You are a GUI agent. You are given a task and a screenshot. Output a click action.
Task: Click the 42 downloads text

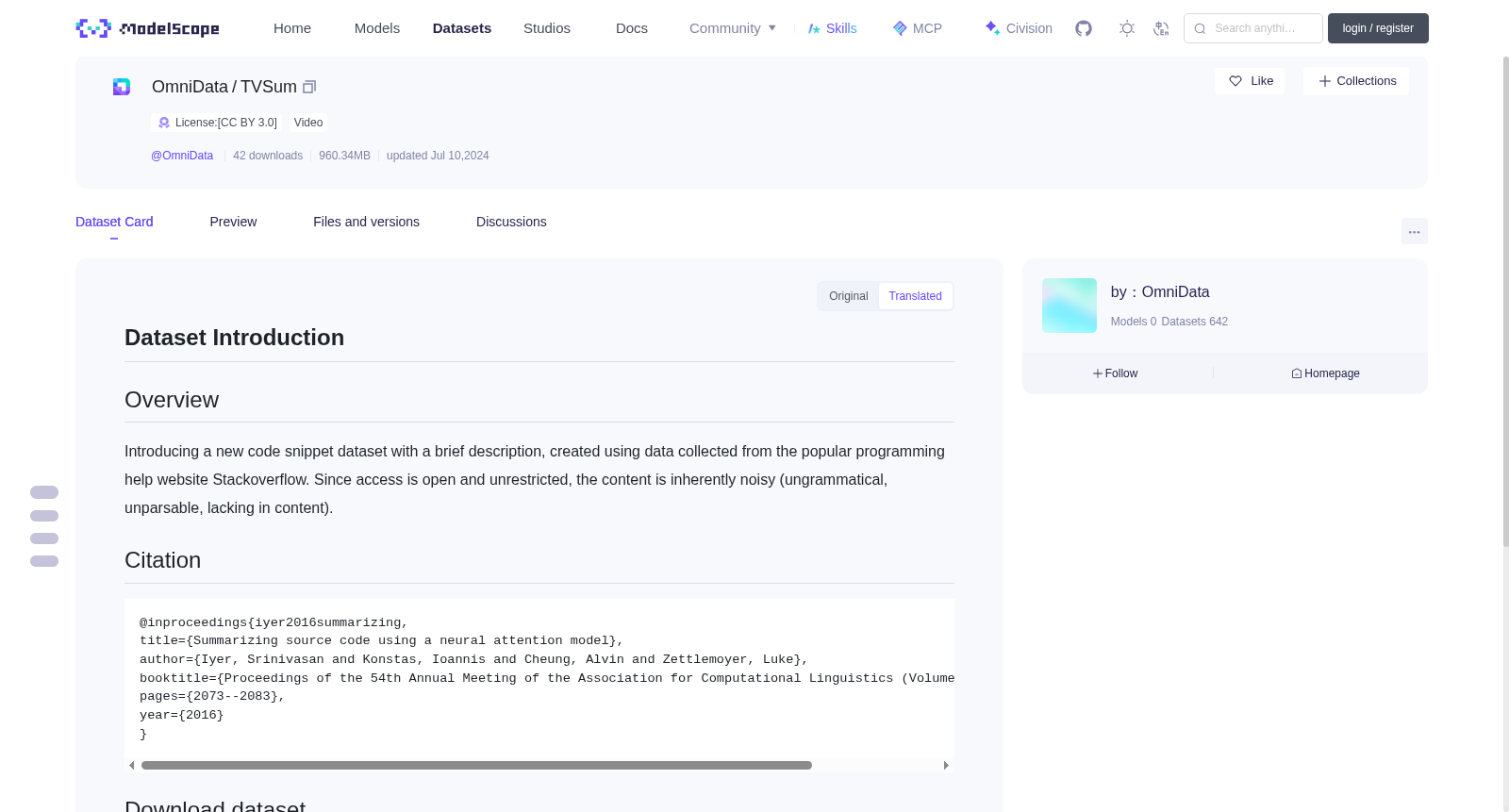tap(268, 156)
